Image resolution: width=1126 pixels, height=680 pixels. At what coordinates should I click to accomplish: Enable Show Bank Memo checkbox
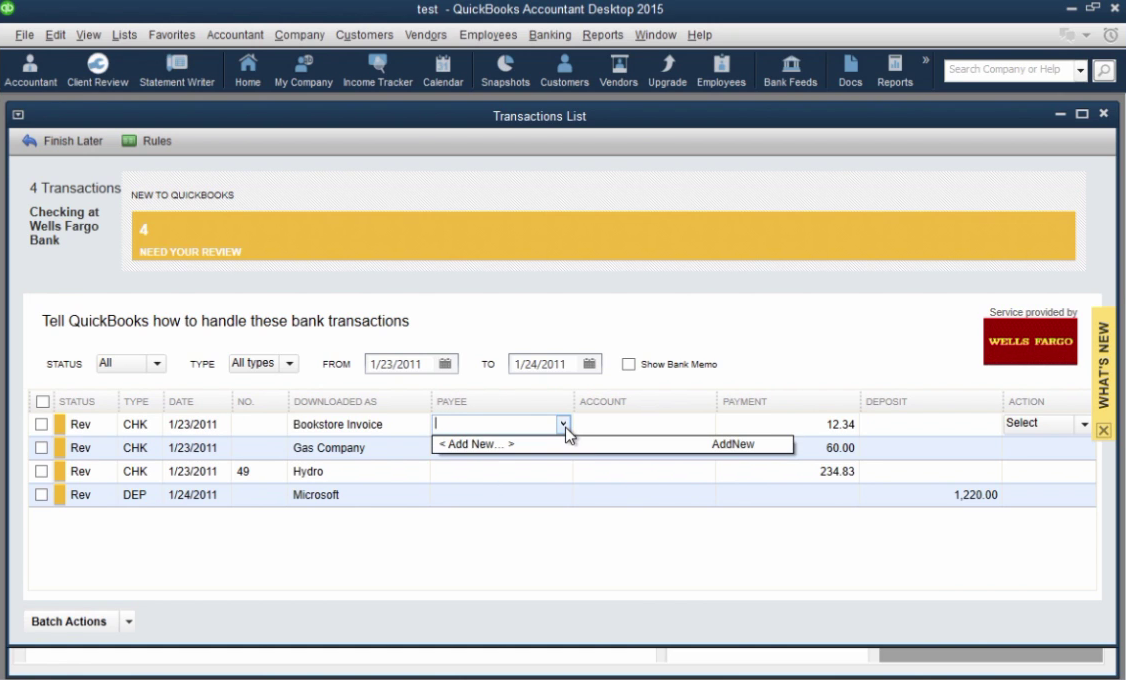tap(628, 364)
